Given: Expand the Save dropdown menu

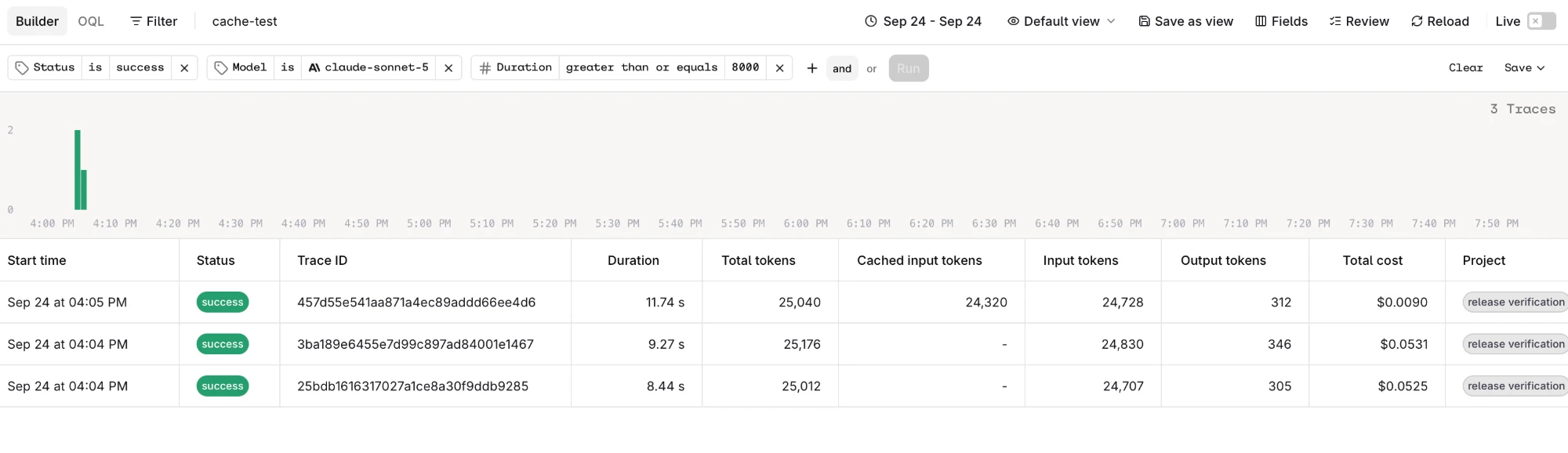Looking at the screenshot, I should (x=1524, y=68).
